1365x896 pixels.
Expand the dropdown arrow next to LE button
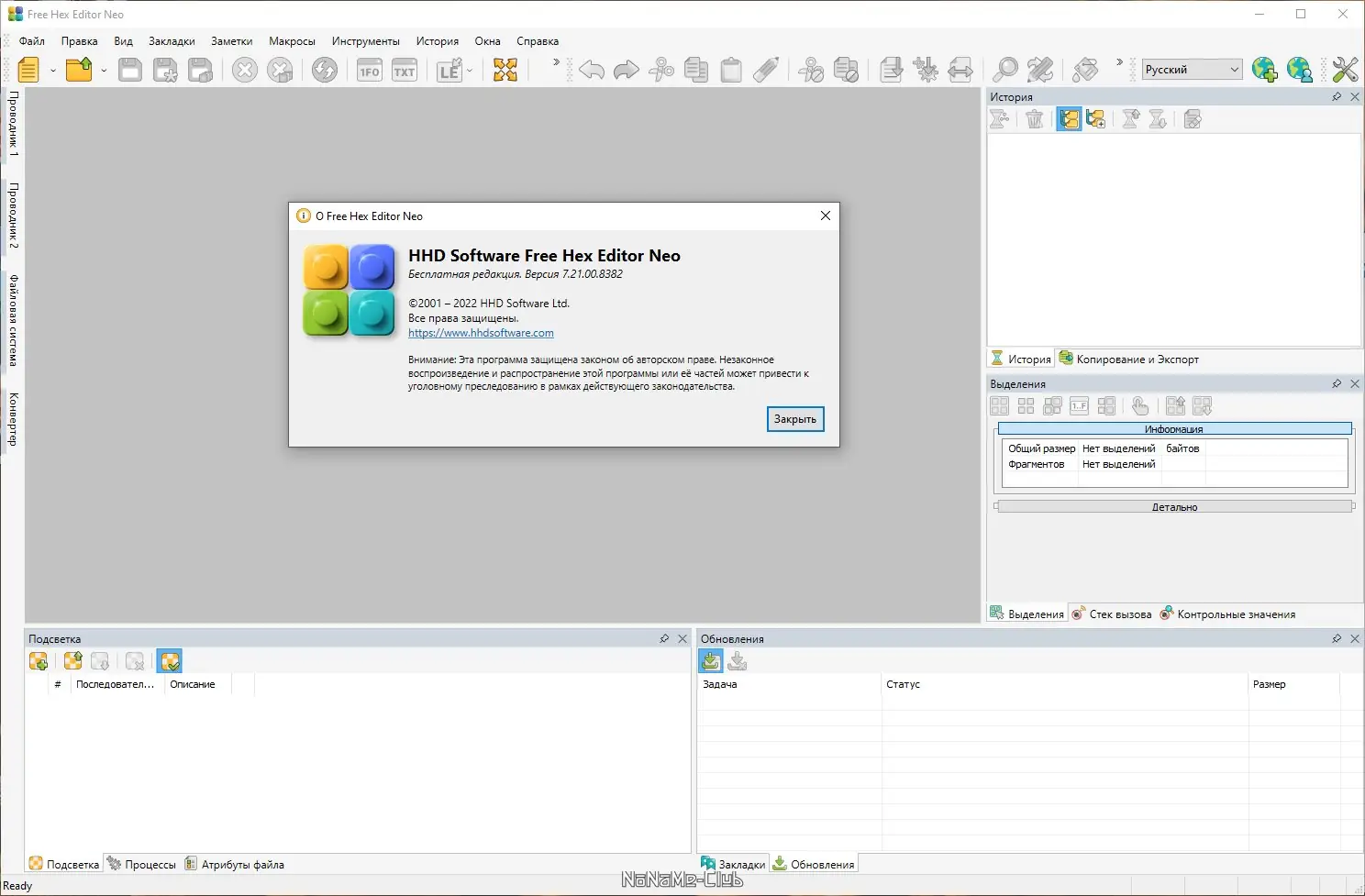[471, 70]
